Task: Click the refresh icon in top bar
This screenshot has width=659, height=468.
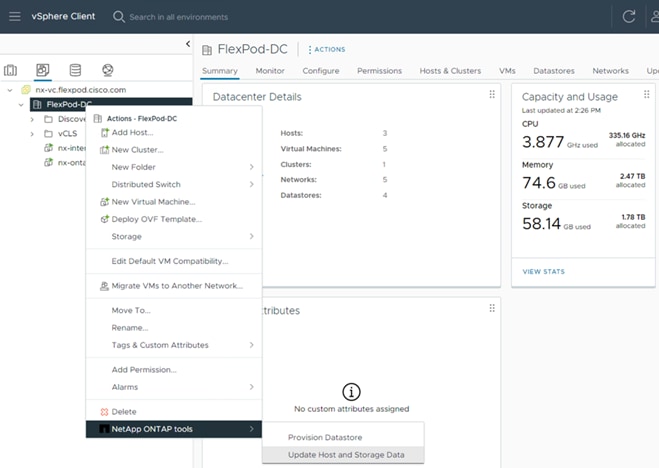Action: 629,17
